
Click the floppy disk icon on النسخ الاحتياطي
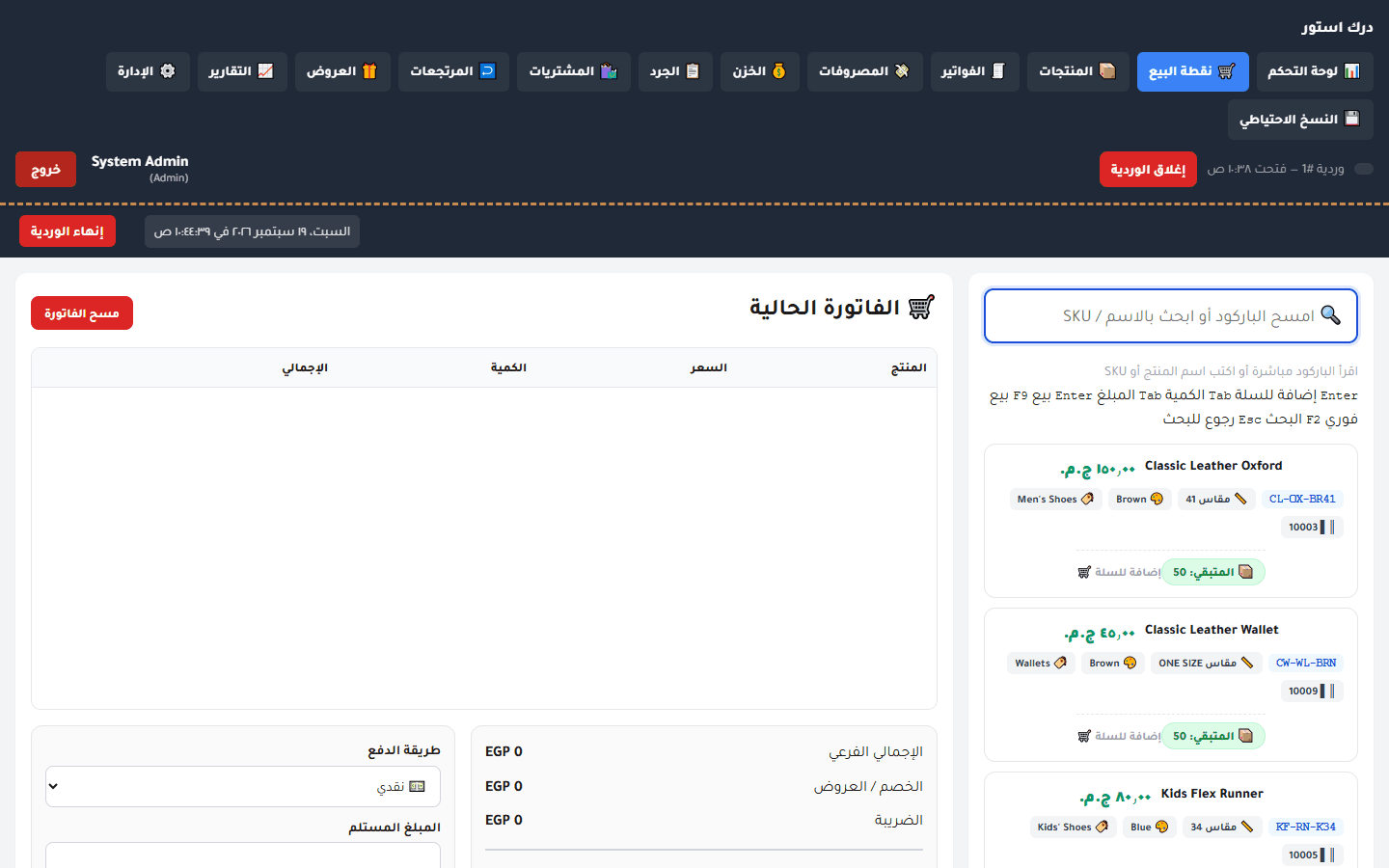[1352, 119]
